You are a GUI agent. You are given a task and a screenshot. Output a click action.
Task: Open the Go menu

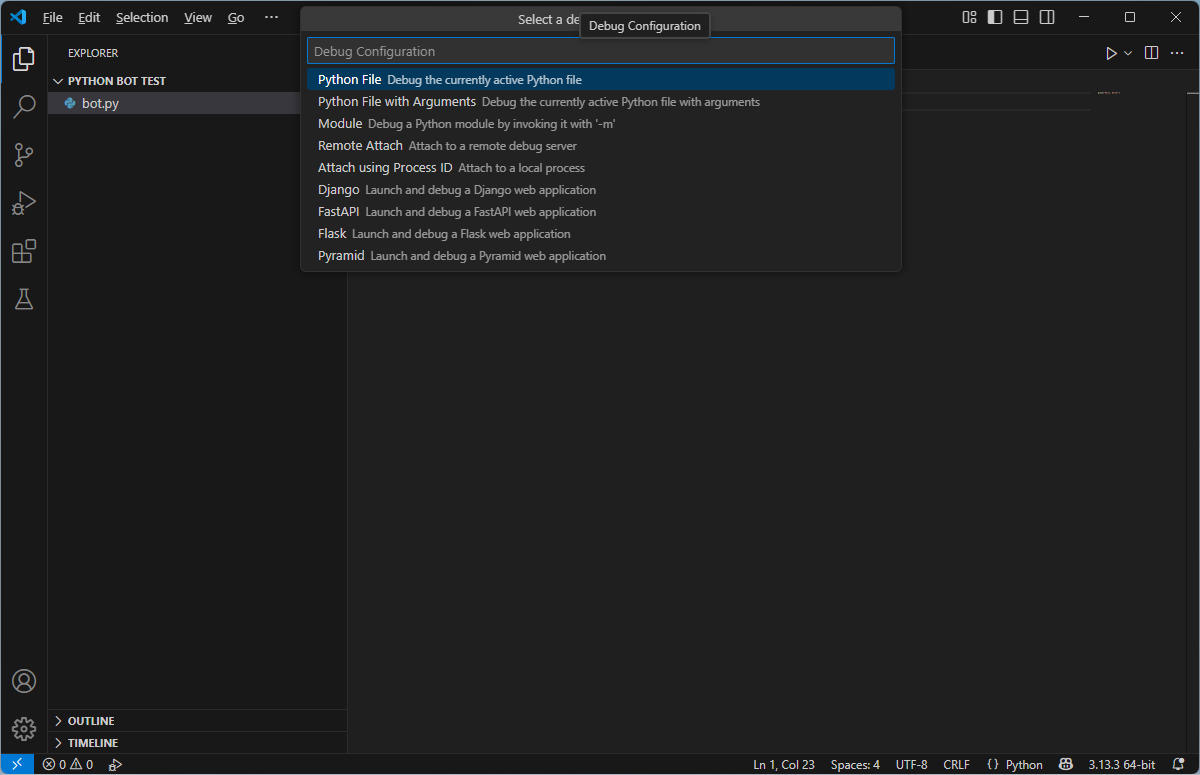click(236, 18)
